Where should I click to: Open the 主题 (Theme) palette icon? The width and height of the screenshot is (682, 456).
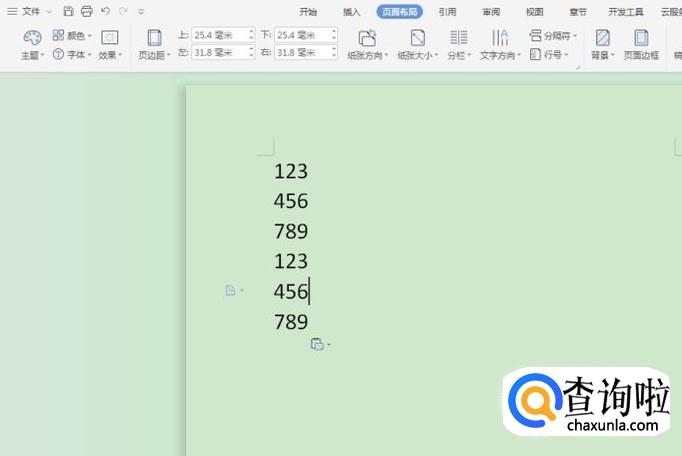point(32,38)
